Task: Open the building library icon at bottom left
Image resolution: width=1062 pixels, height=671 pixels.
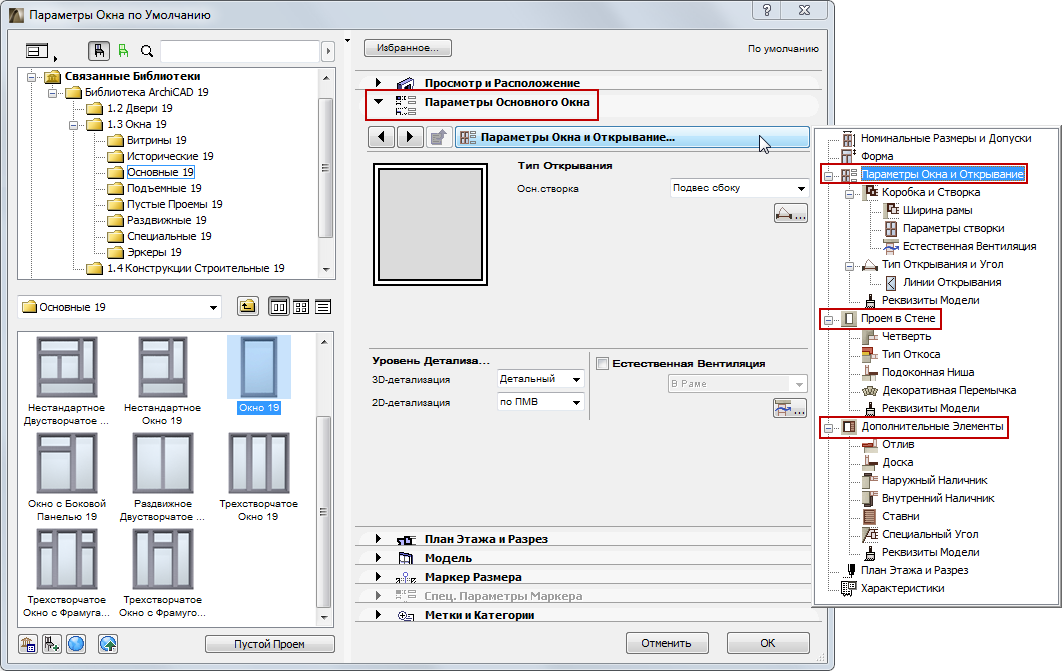Action: click(28, 643)
